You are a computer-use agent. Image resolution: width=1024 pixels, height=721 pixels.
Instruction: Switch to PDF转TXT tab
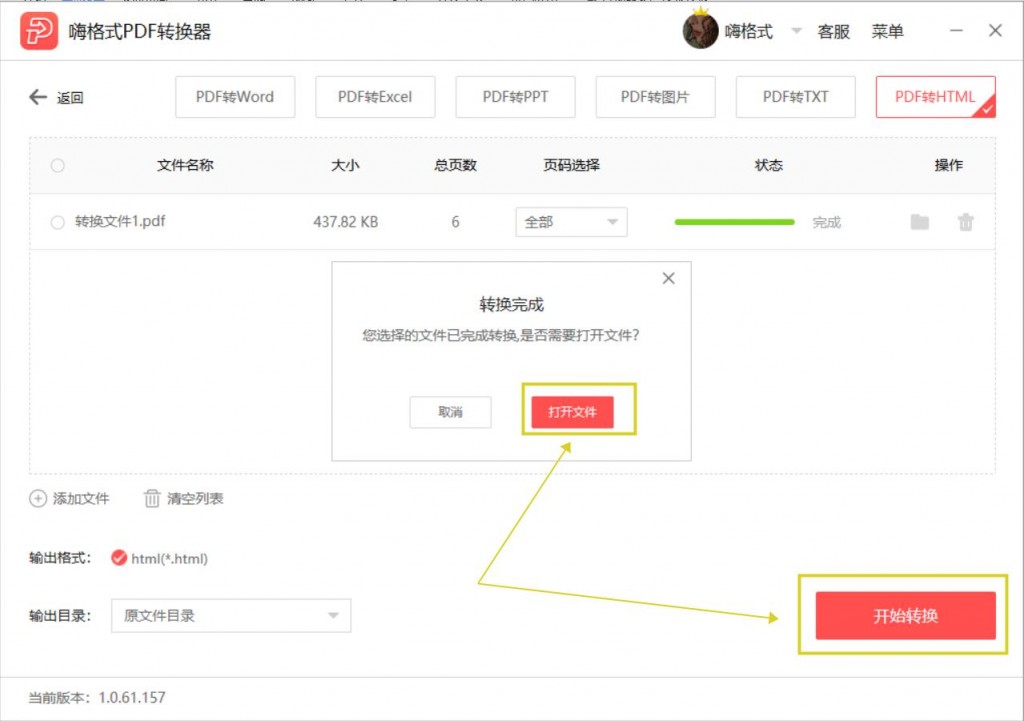click(795, 97)
